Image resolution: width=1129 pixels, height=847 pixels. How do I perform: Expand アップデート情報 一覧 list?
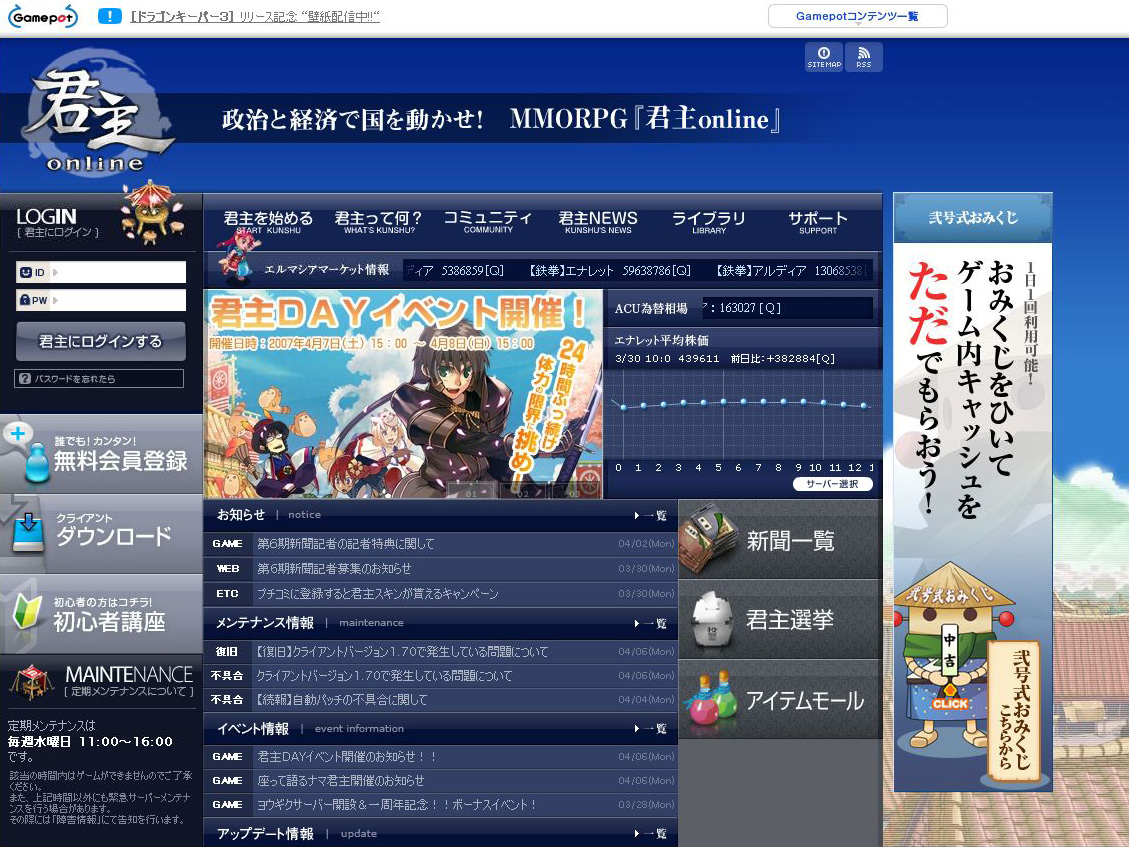pyautogui.click(x=651, y=834)
